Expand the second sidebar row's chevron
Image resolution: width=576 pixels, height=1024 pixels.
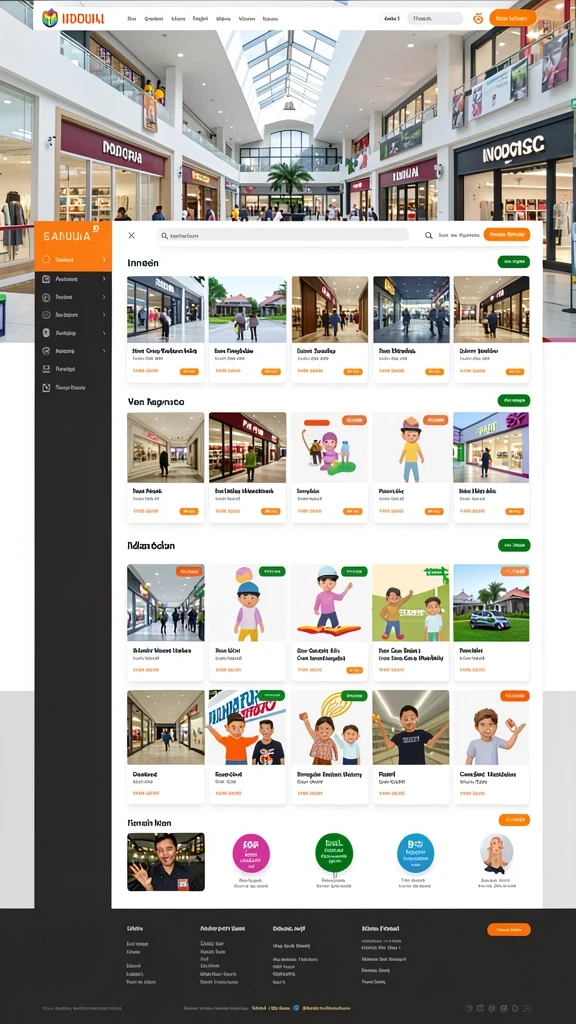pyautogui.click(x=104, y=279)
